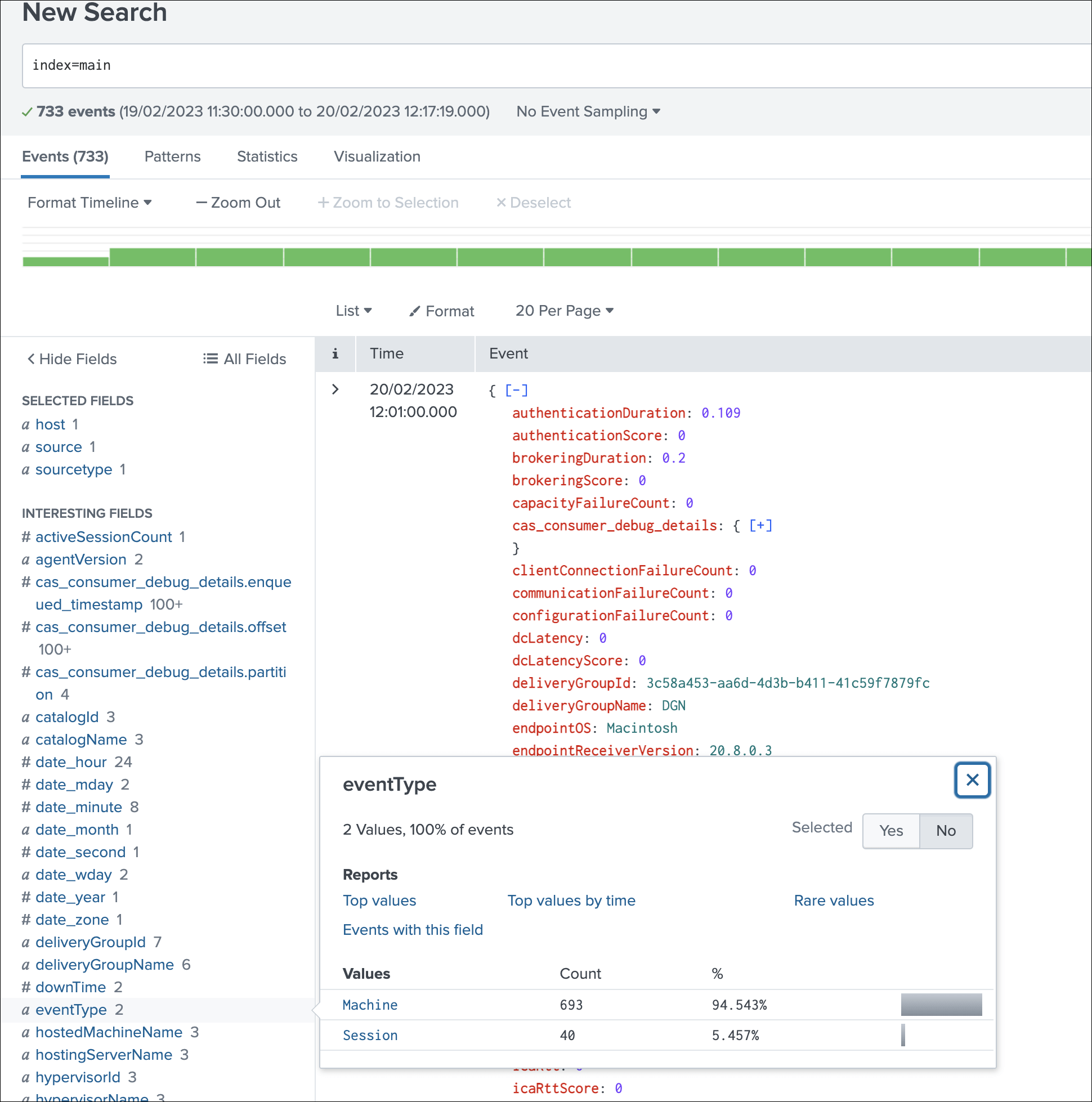This screenshot has width=1092, height=1102.
Task: Switch to the Visualization tab
Action: point(377,156)
